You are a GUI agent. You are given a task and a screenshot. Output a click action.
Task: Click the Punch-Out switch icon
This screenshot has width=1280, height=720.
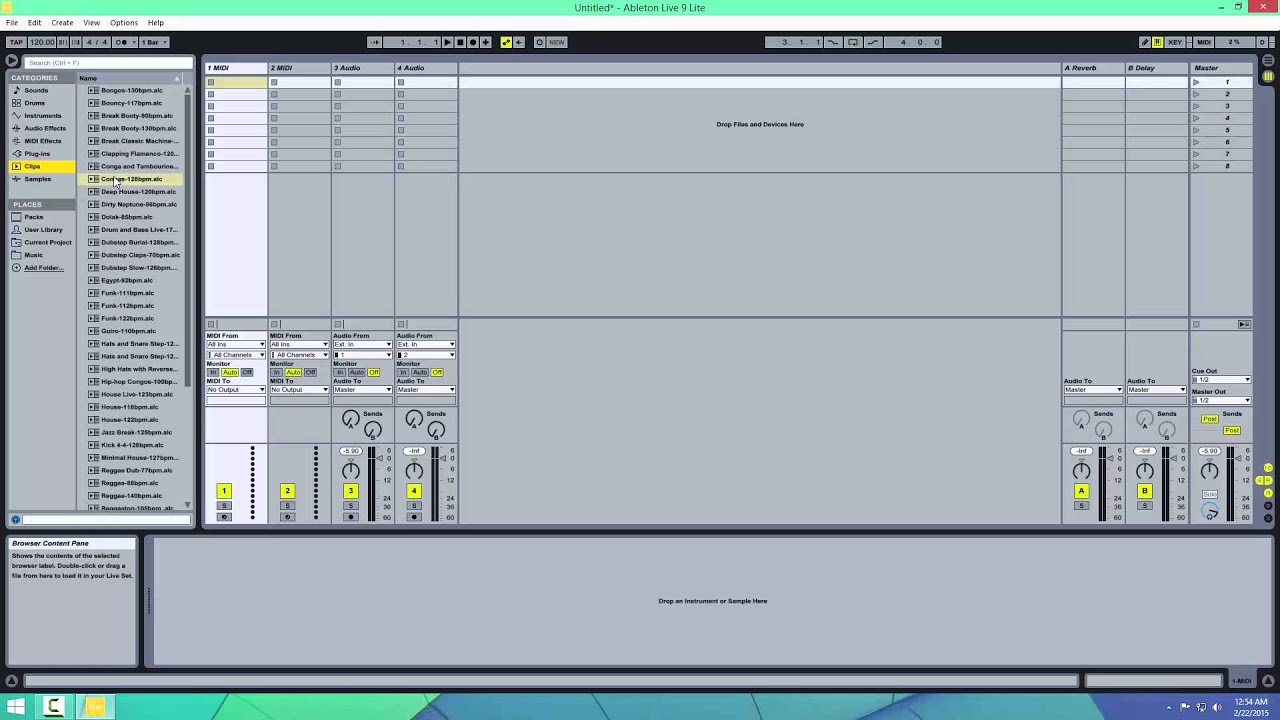pos(873,42)
